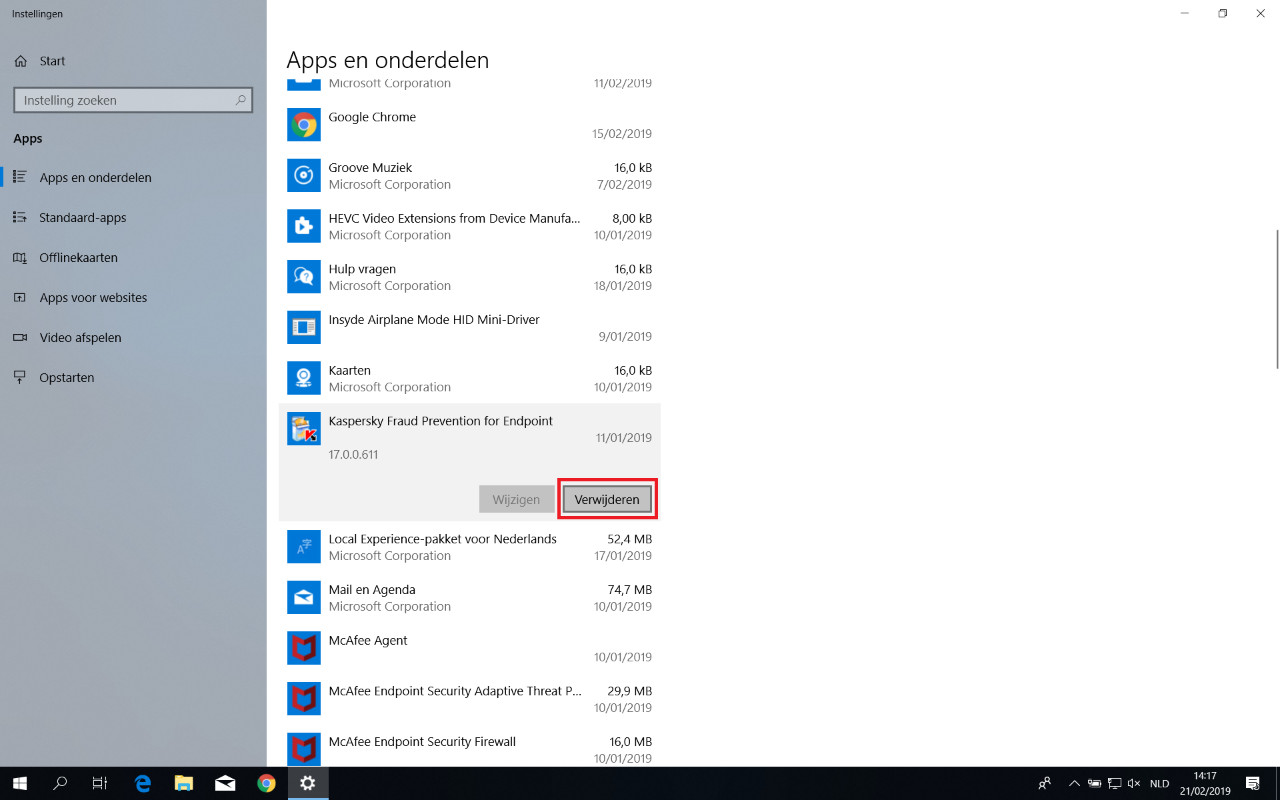The height and width of the screenshot is (800, 1280).
Task: Open Mail app from taskbar
Action: pyautogui.click(x=225, y=783)
